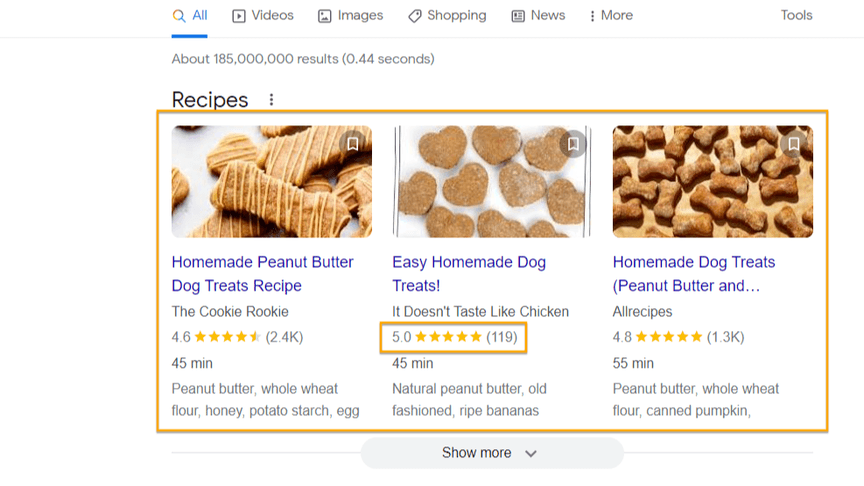Viewport: 864px width, 486px height.
Task: Expand the More search filters menu
Action: [x=611, y=15]
